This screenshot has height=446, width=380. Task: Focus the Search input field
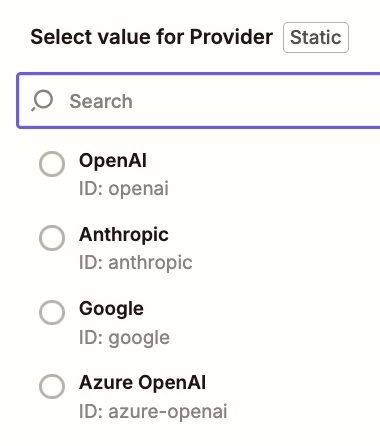199,100
